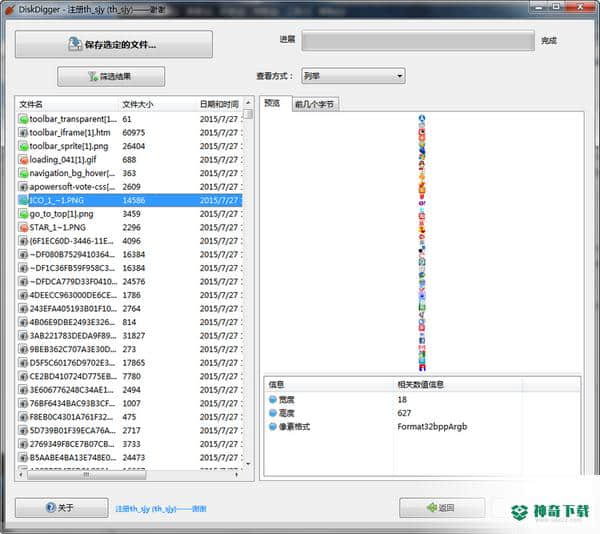Click file size value 26404
This screenshot has width=600, height=534.
(x=134, y=146)
